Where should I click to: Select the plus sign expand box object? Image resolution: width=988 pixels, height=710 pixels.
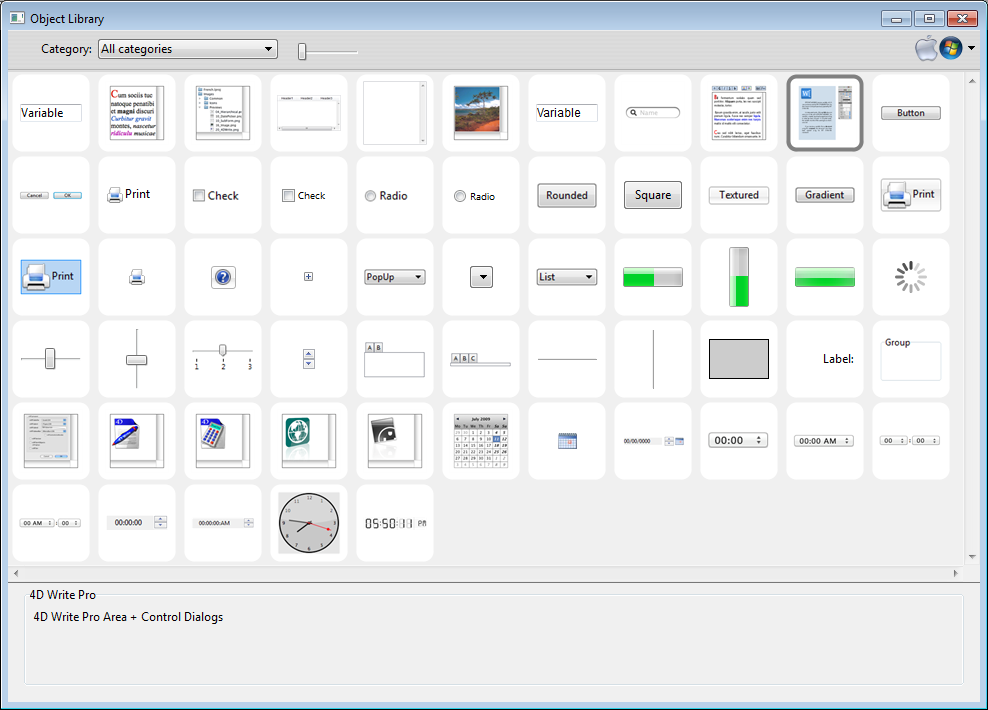point(309,277)
